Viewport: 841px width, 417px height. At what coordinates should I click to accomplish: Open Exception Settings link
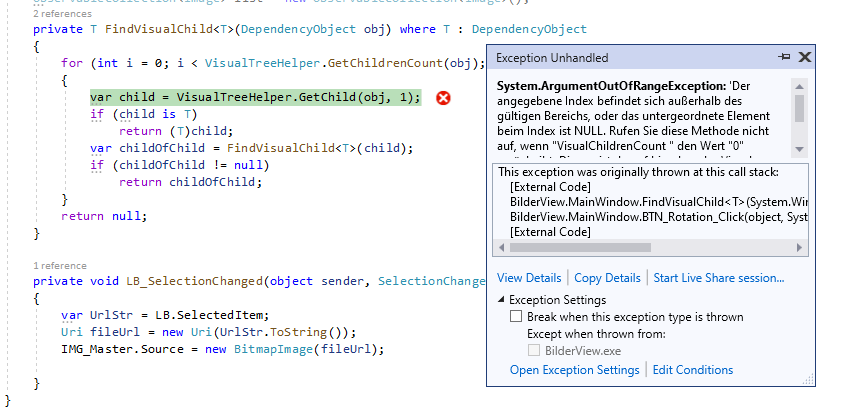[x=574, y=370]
